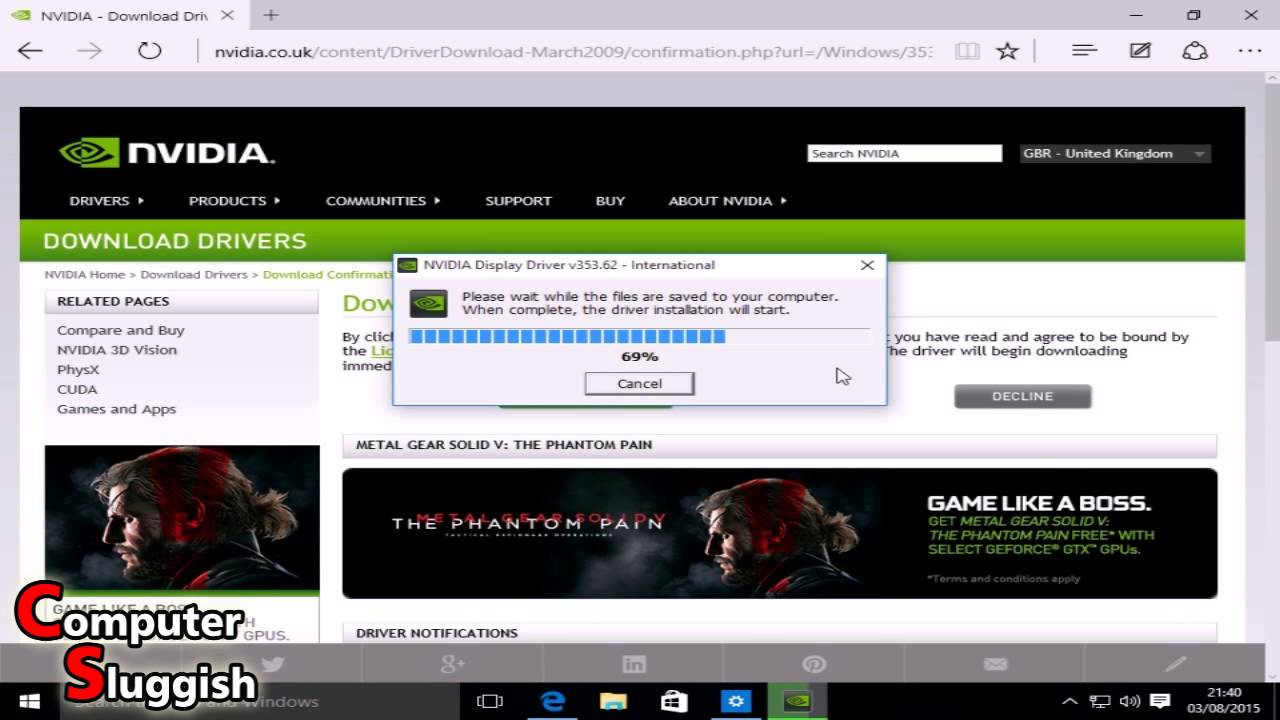Open the Compare and Buy link

click(x=121, y=330)
